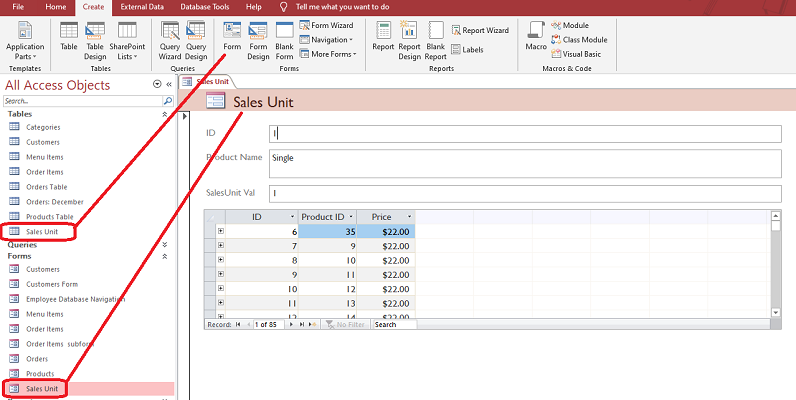The height and width of the screenshot is (400, 796).
Task: Create a Blank Form
Action: pos(284,36)
